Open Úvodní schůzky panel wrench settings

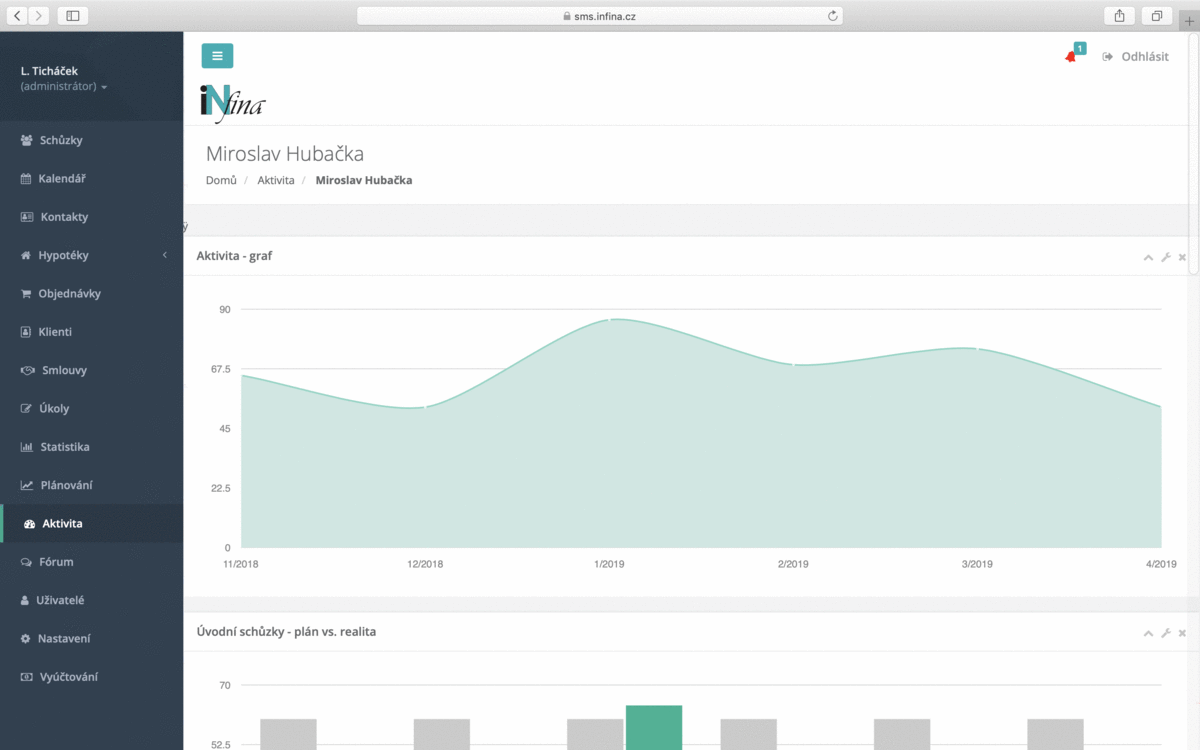(1165, 633)
